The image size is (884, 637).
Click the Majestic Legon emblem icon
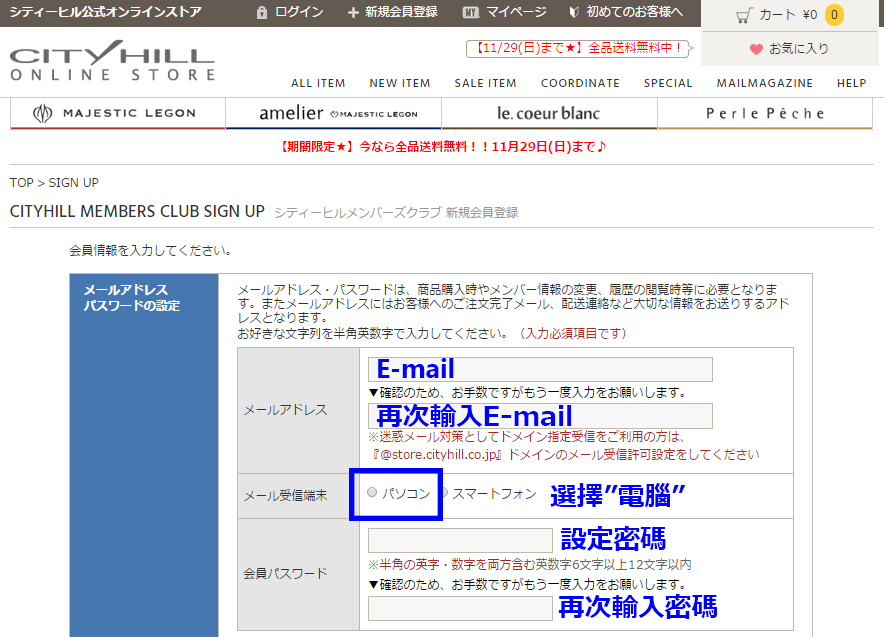(x=42, y=113)
